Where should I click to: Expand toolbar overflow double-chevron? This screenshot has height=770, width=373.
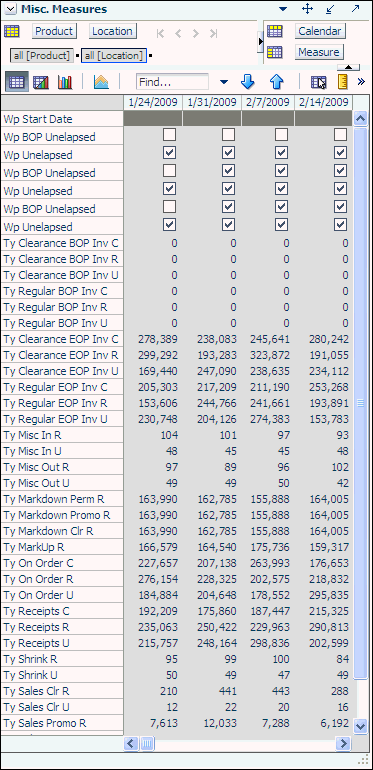pyautogui.click(x=362, y=82)
